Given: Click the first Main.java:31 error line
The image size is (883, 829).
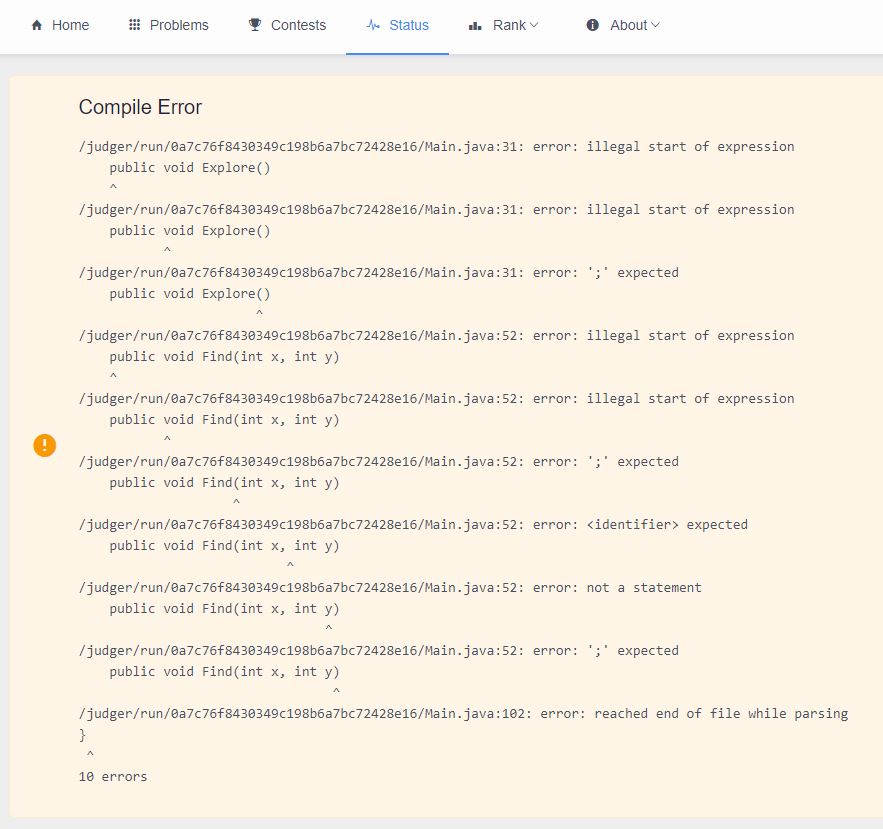Looking at the screenshot, I should (x=436, y=146).
